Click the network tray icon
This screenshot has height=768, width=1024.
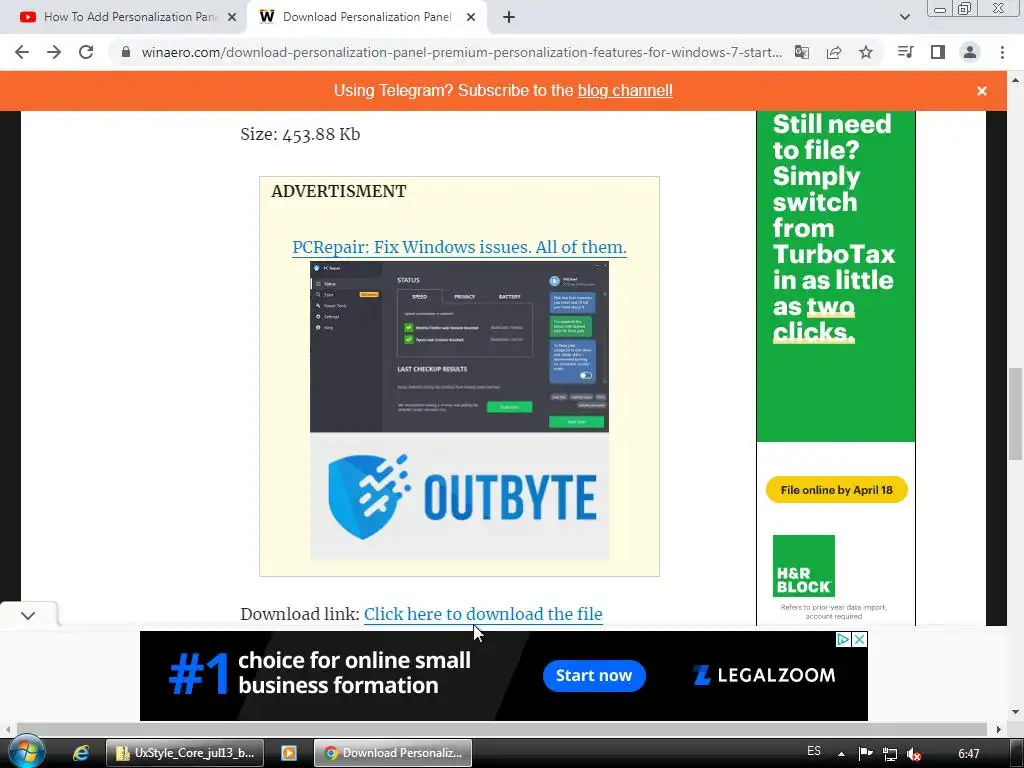click(x=889, y=754)
